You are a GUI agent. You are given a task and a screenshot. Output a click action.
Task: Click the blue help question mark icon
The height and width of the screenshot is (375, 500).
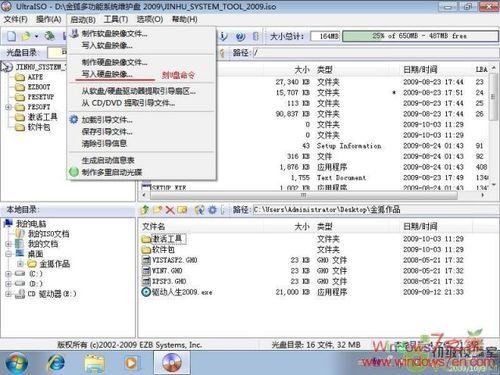[x=240, y=36]
